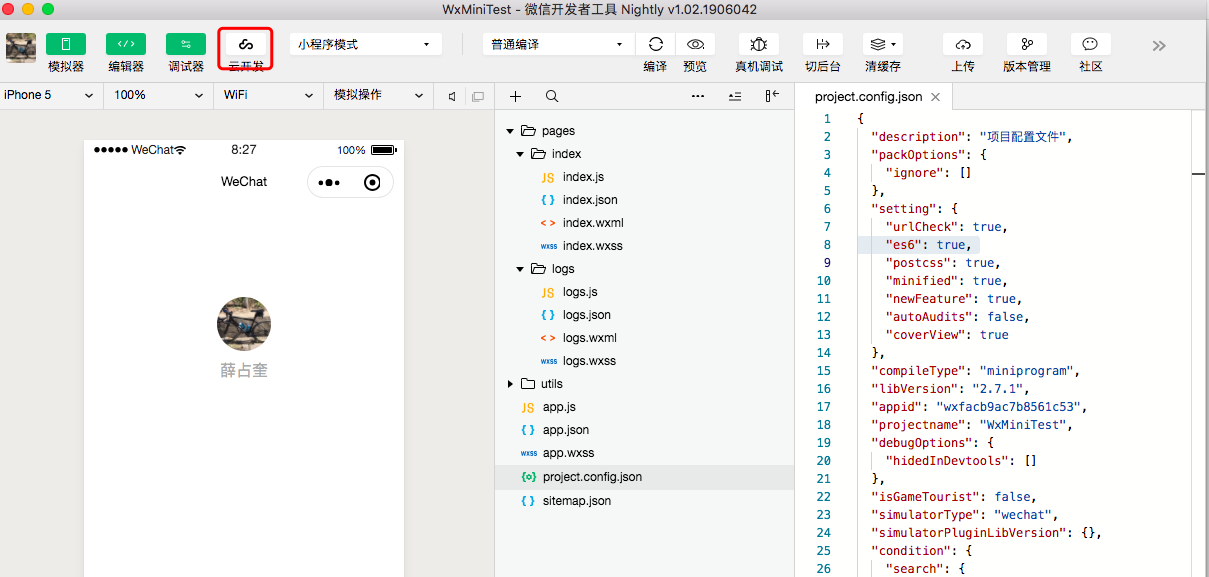Image resolution: width=1209 pixels, height=577 pixels.
Task: Open the WiFi network dropdown
Action: [x=268, y=95]
